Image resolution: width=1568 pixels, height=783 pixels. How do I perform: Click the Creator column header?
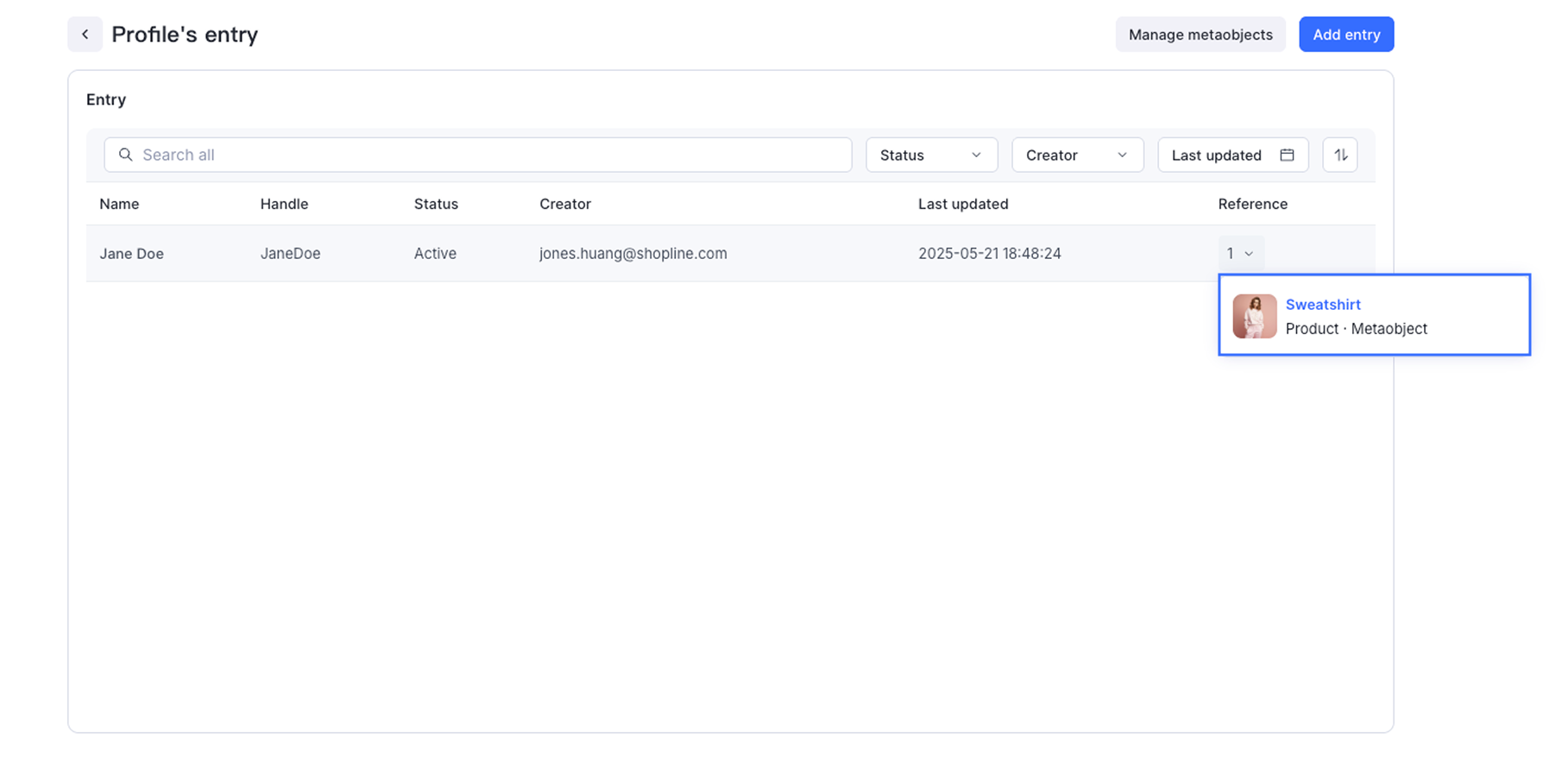pyautogui.click(x=565, y=205)
